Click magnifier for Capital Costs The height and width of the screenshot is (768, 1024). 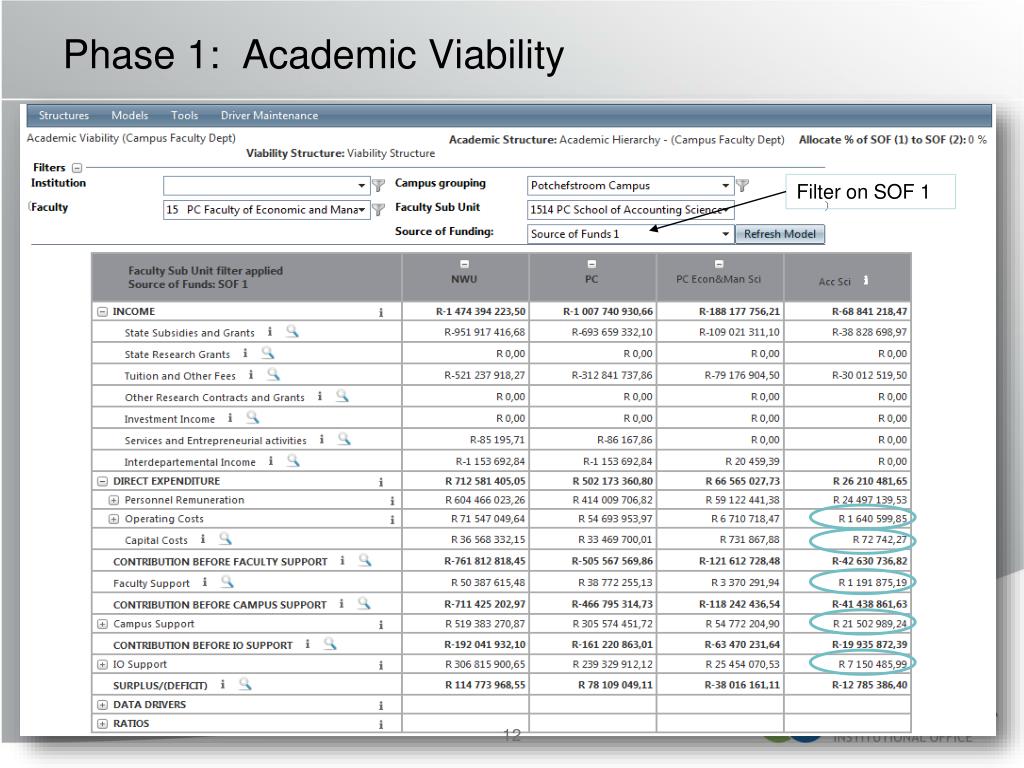click(x=225, y=538)
